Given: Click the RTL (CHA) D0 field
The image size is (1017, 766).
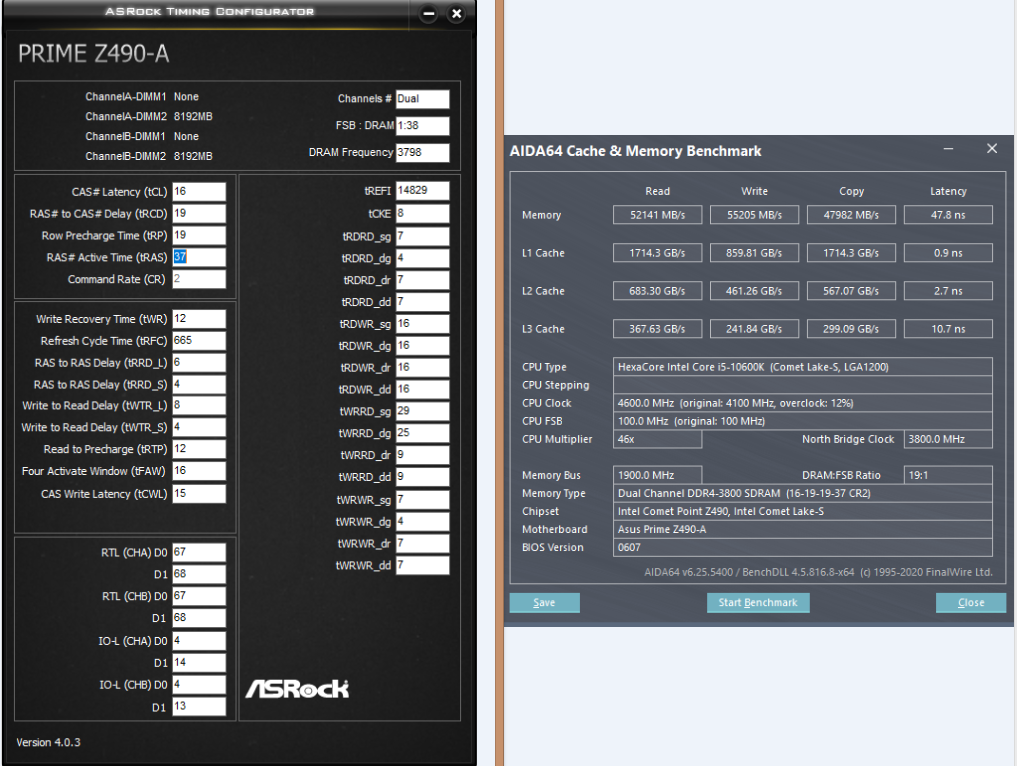Looking at the screenshot, I should 198,552.
